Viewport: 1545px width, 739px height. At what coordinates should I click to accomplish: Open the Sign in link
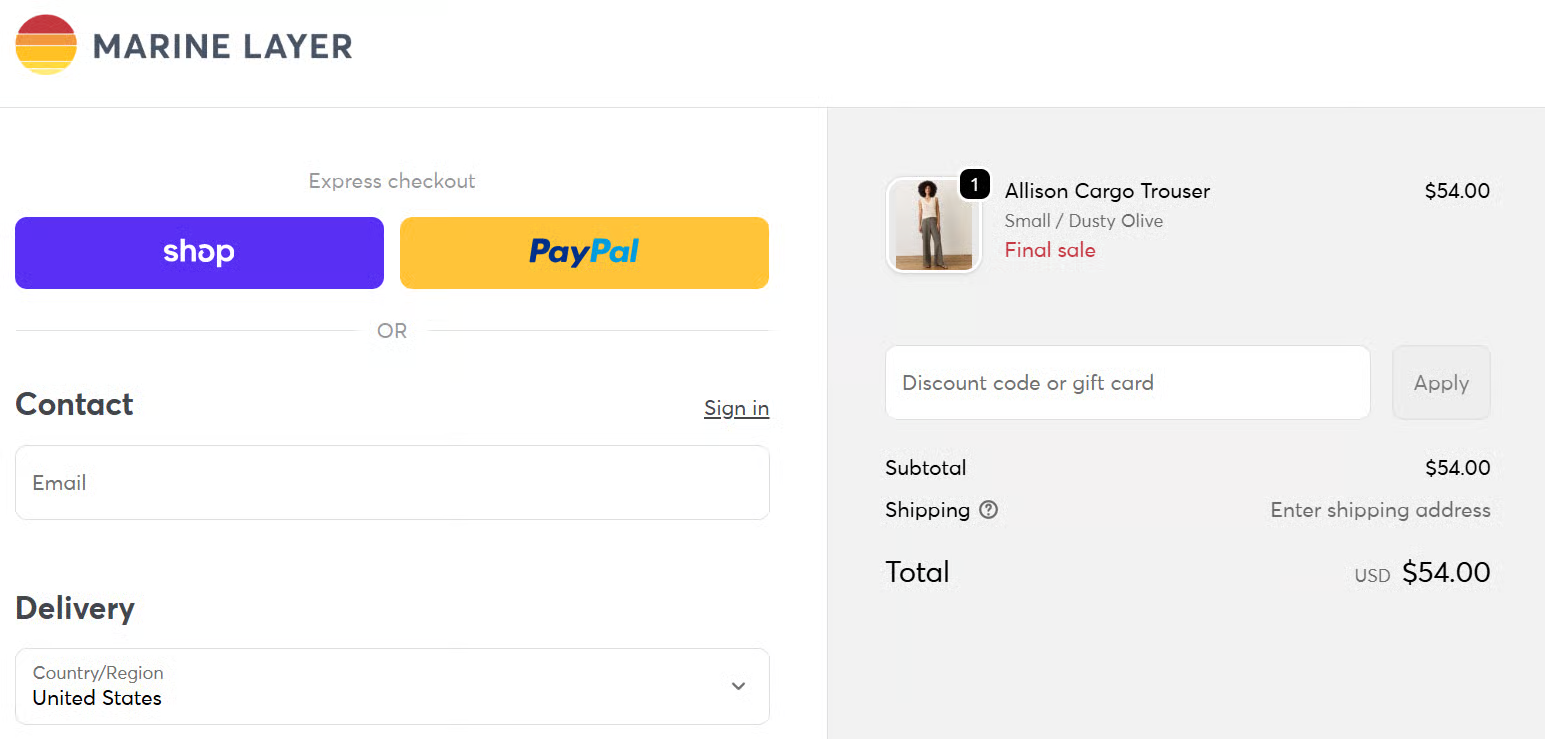(x=736, y=408)
